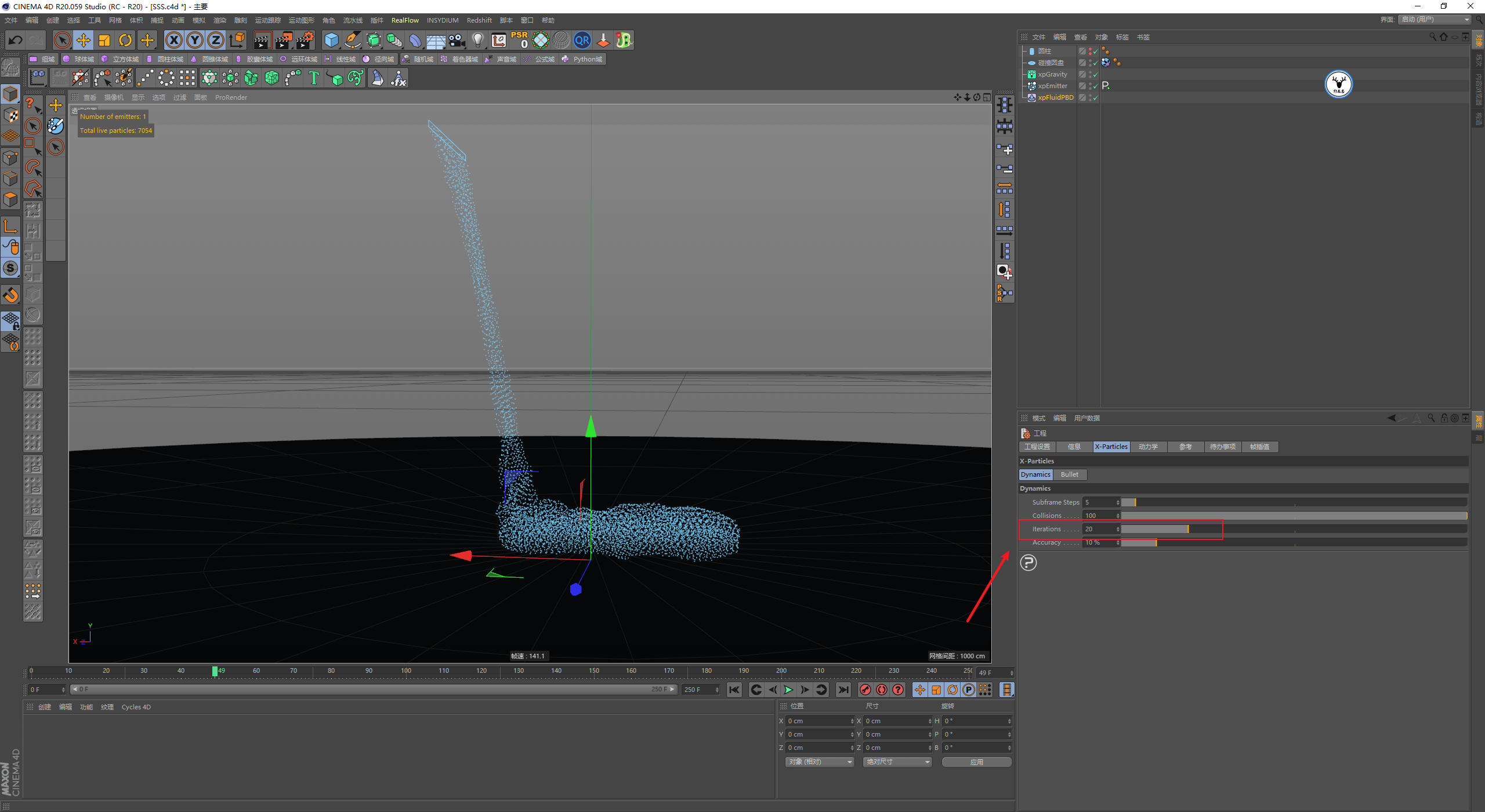Add a Light object
The height and width of the screenshot is (812, 1485).
coord(477,40)
